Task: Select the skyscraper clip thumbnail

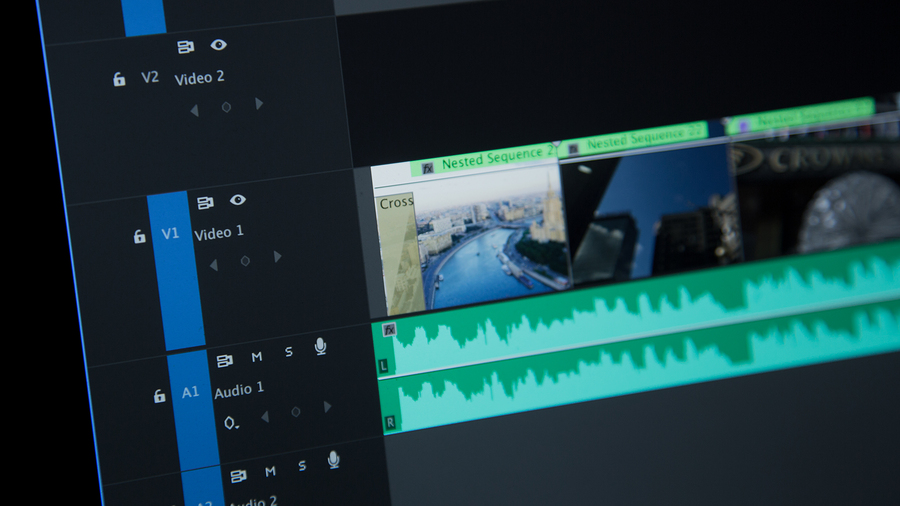Action: point(650,213)
